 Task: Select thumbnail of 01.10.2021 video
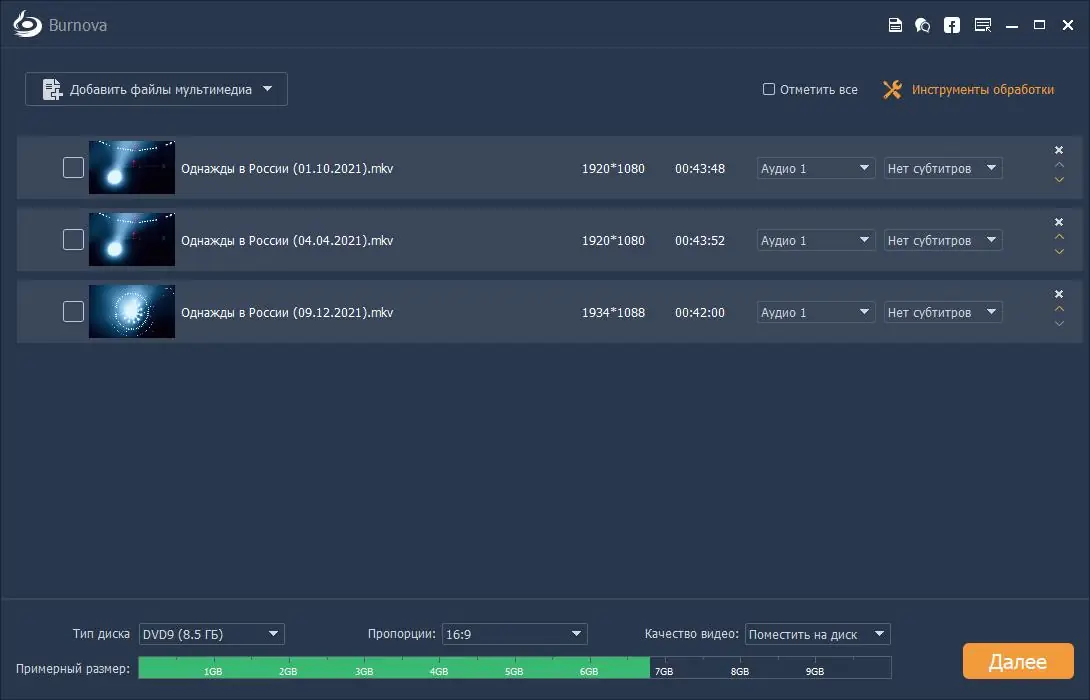[131, 168]
